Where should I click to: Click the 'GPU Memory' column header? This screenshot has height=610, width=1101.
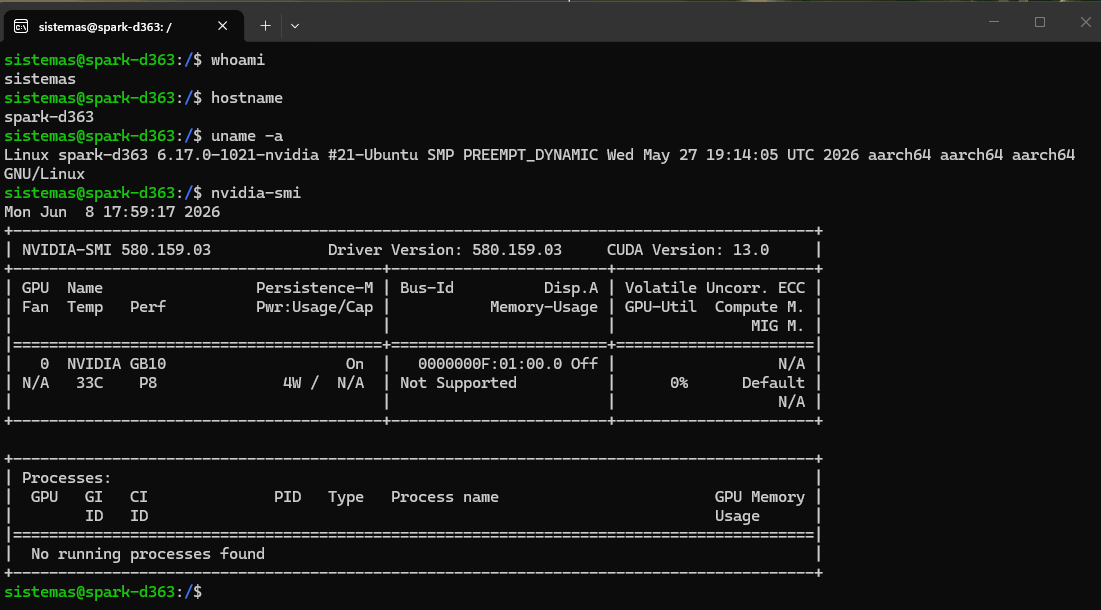760,497
